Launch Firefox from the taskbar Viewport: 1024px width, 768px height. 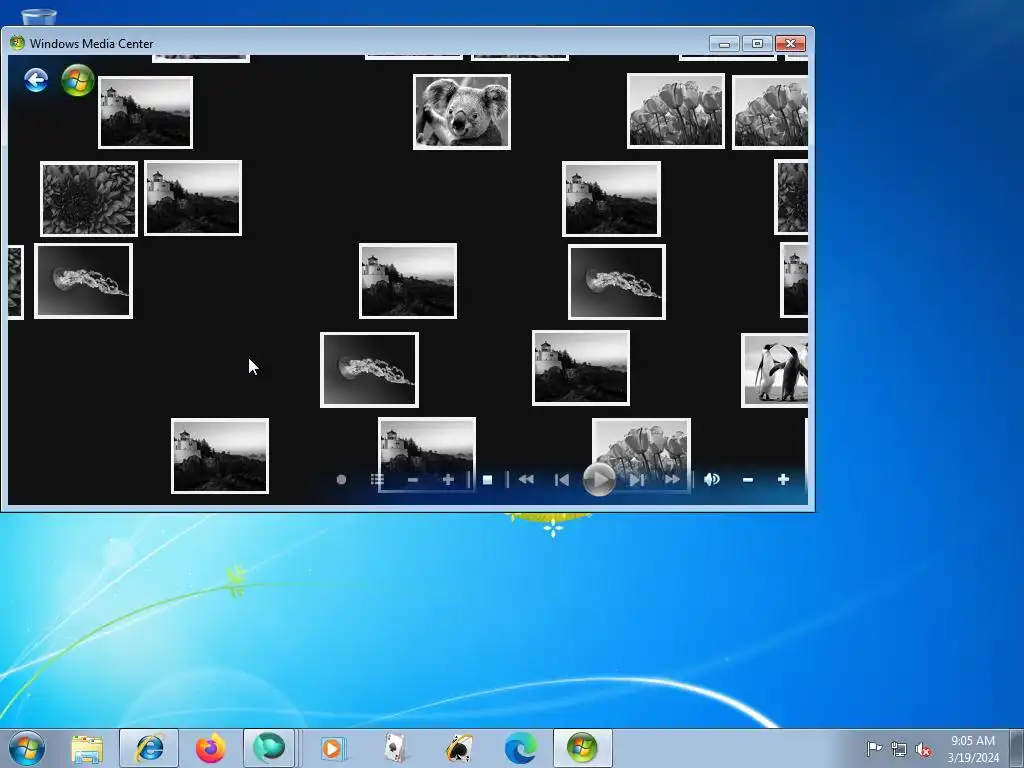[210, 748]
